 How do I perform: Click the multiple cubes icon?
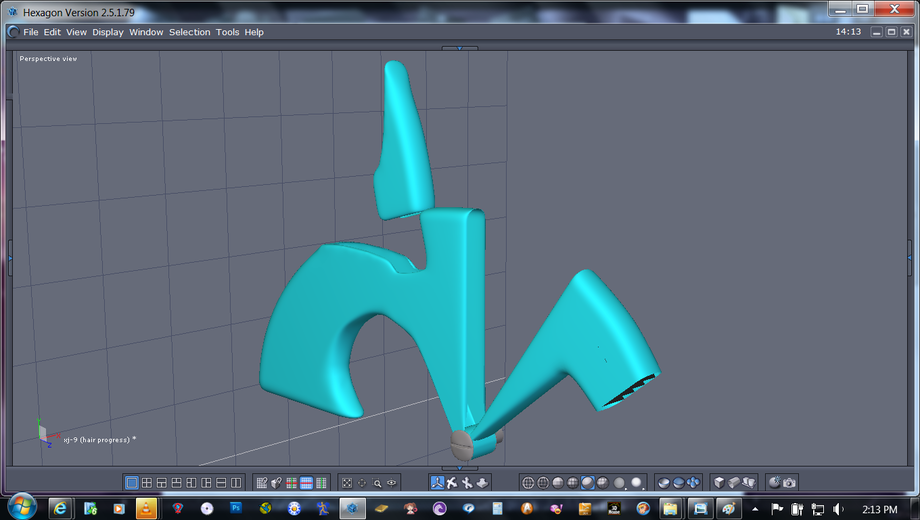(749, 482)
